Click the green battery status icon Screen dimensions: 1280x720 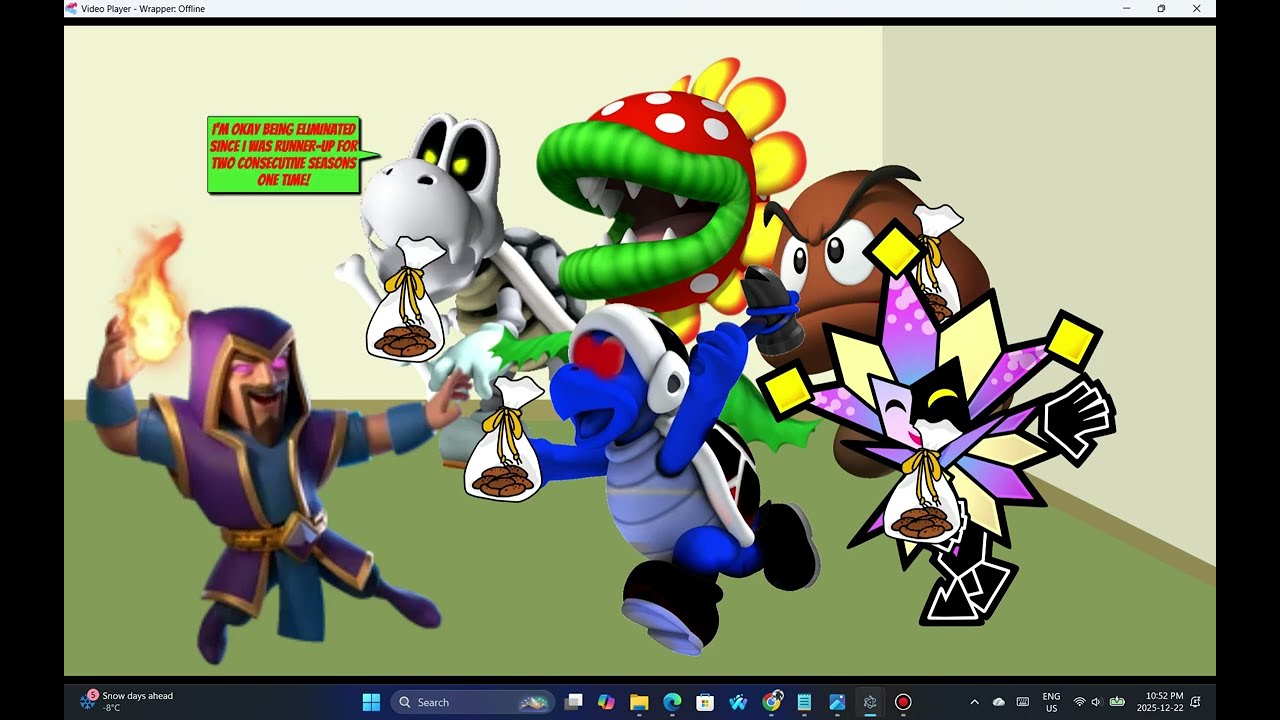click(1117, 702)
